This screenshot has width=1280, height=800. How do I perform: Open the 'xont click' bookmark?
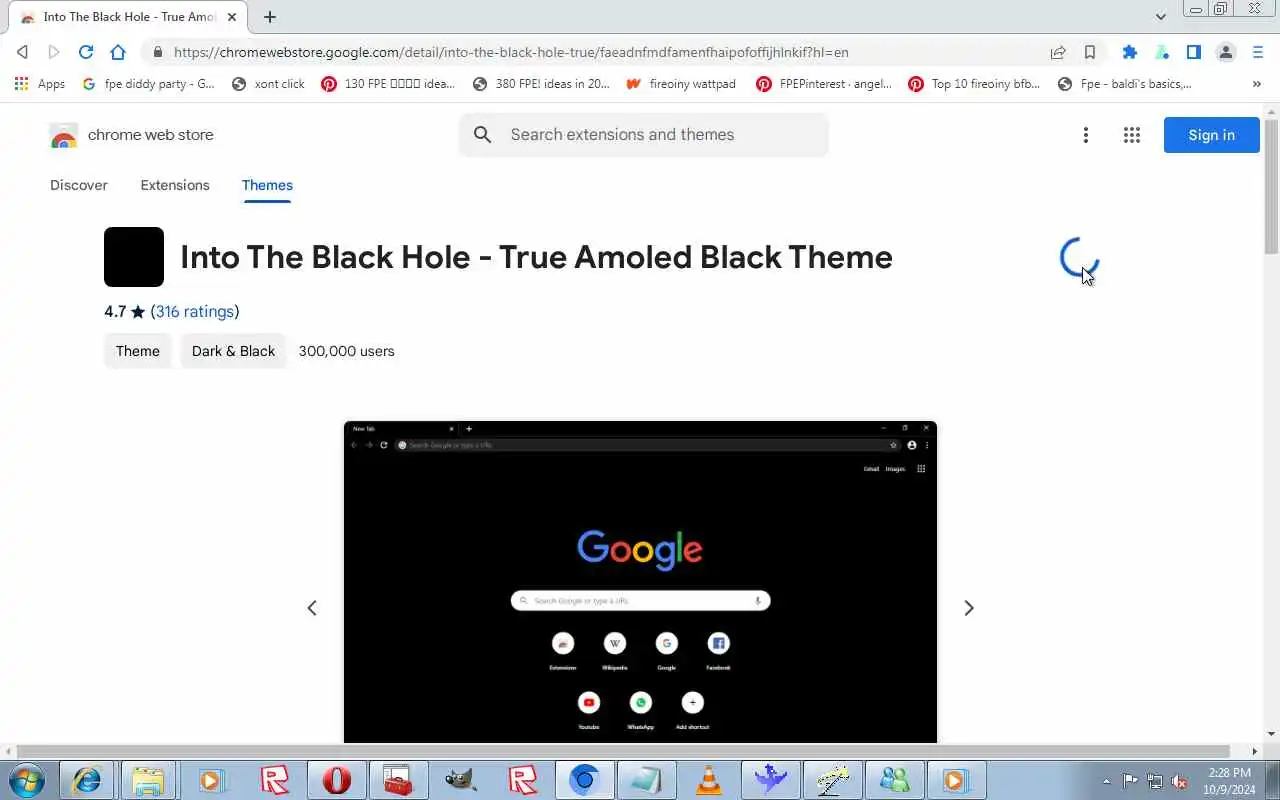pos(268,84)
